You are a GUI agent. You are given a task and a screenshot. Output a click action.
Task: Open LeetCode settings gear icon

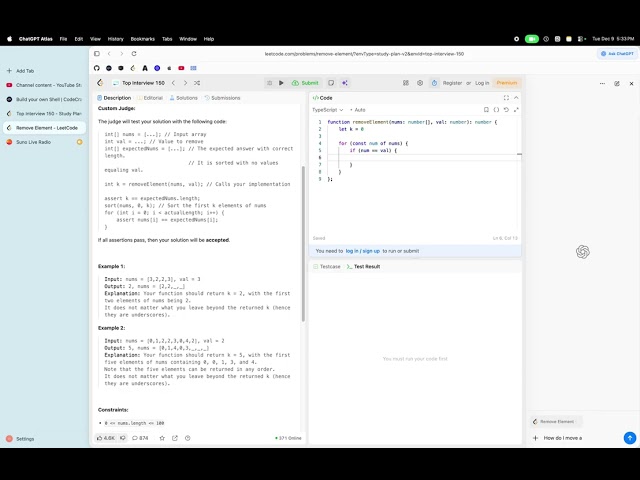coord(420,83)
